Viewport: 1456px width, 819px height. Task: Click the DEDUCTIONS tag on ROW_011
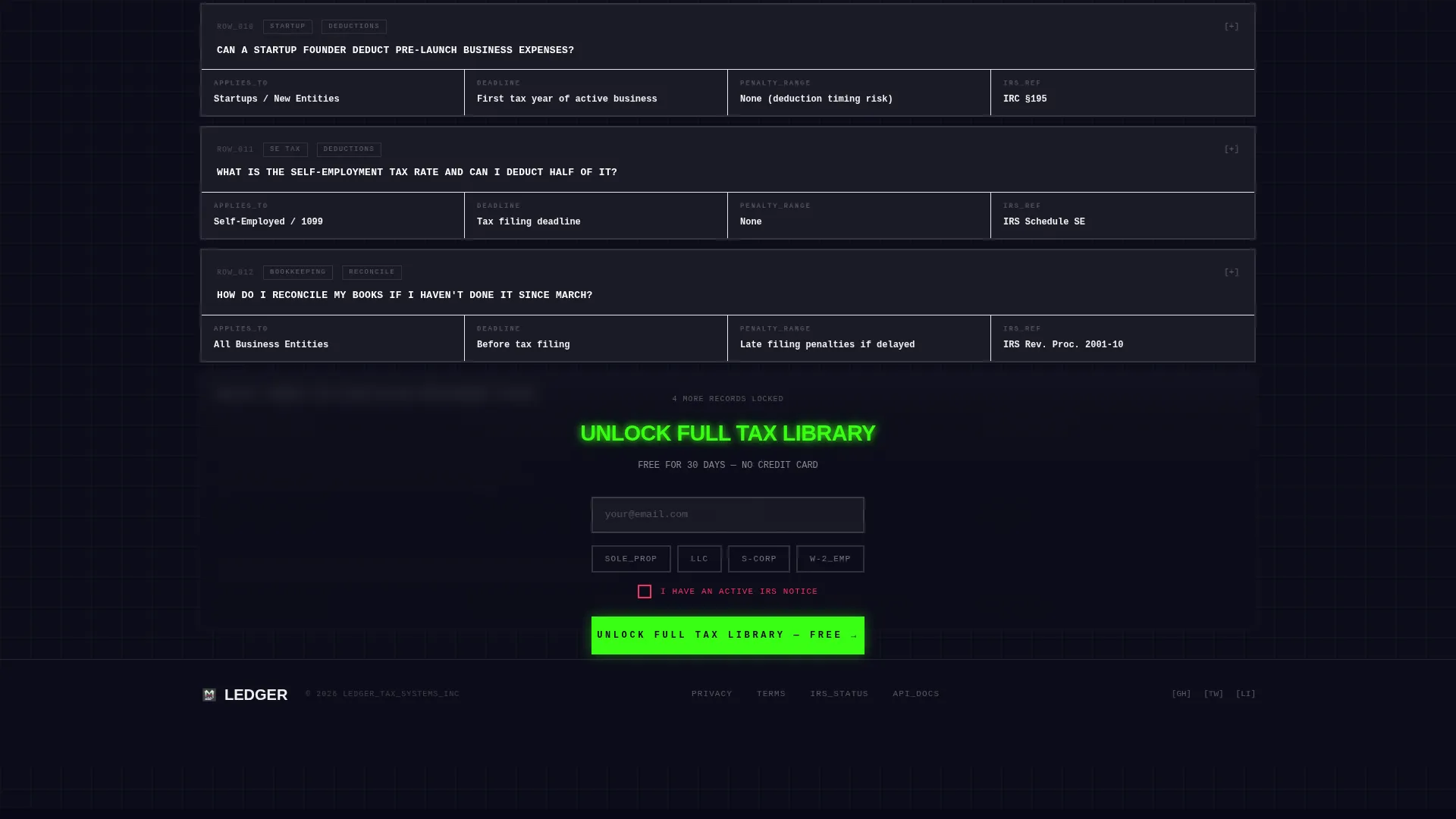349,149
